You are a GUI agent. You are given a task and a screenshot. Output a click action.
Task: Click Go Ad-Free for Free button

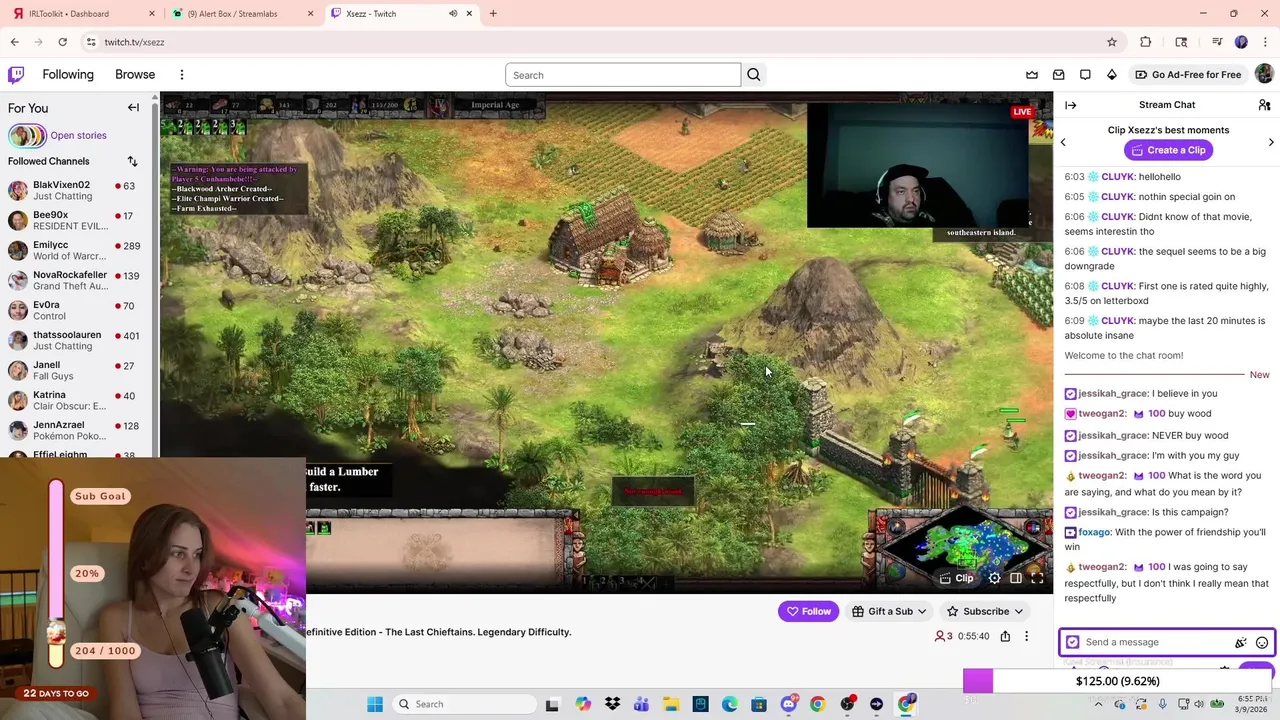pyautogui.click(x=1188, y=75)
